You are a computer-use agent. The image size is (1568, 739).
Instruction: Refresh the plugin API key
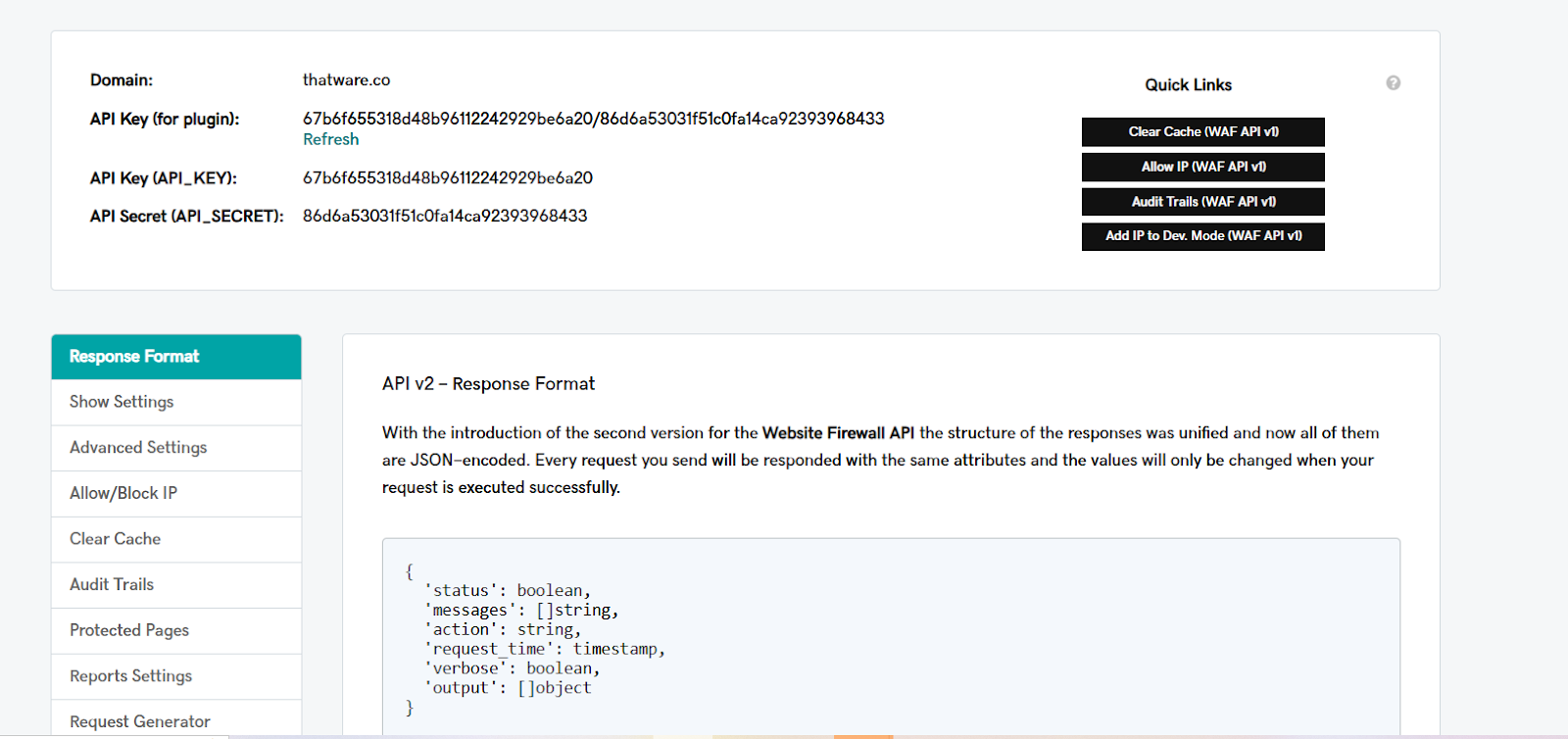(330, 139)
